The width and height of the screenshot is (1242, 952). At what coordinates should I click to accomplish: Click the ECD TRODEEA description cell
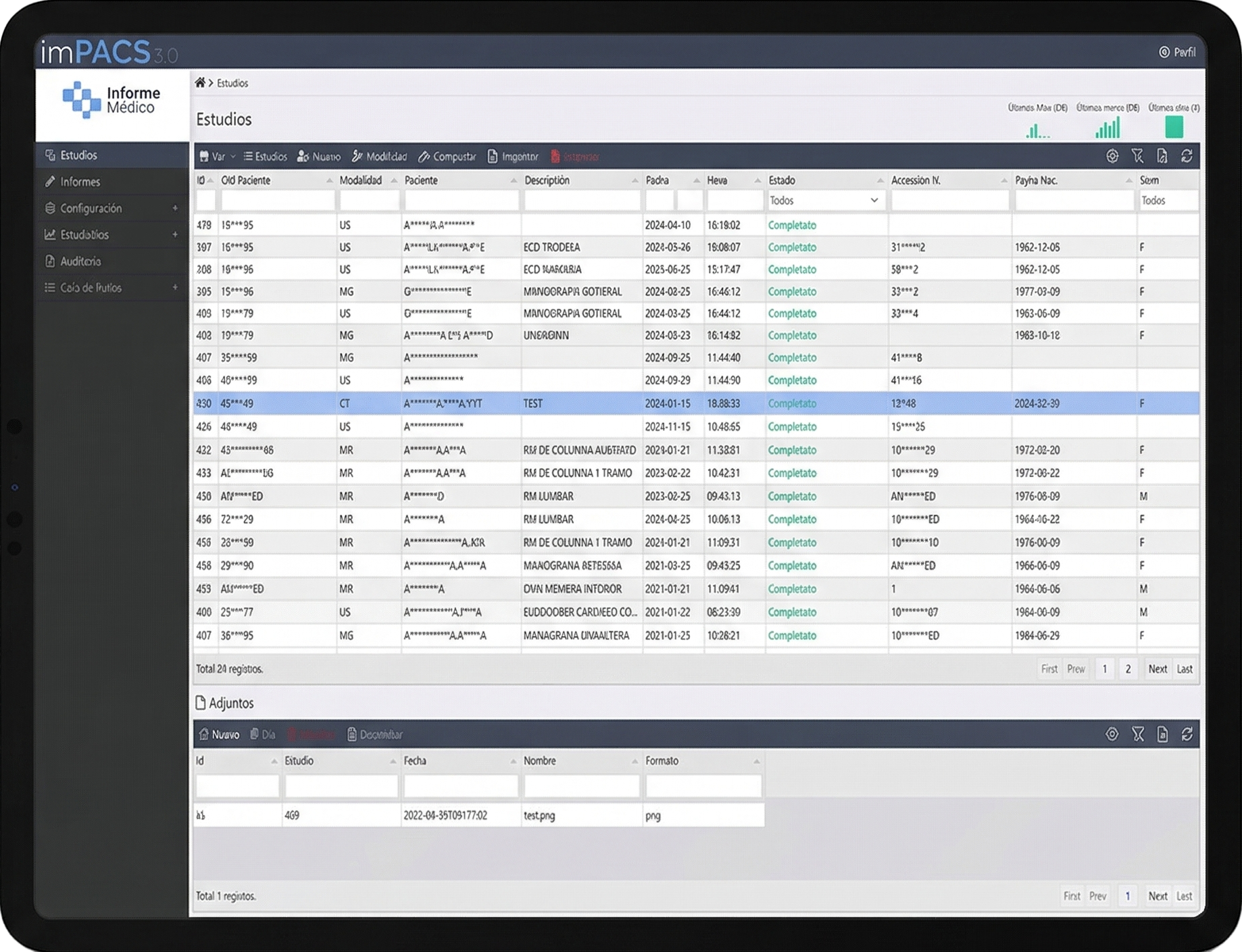[x=581, y=247]
